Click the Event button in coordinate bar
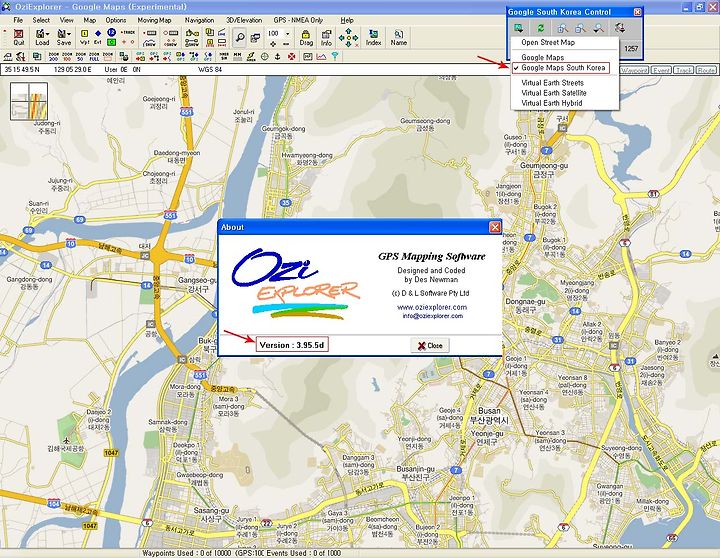720x558 pixels. click(661, 70)
